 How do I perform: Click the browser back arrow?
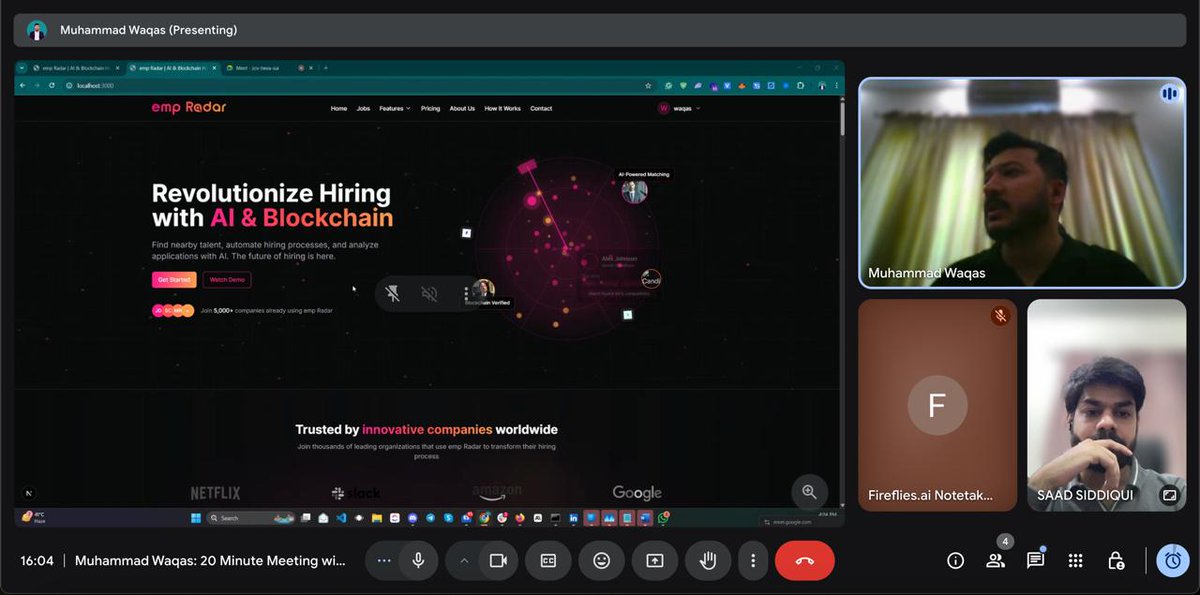pos(23,86)
